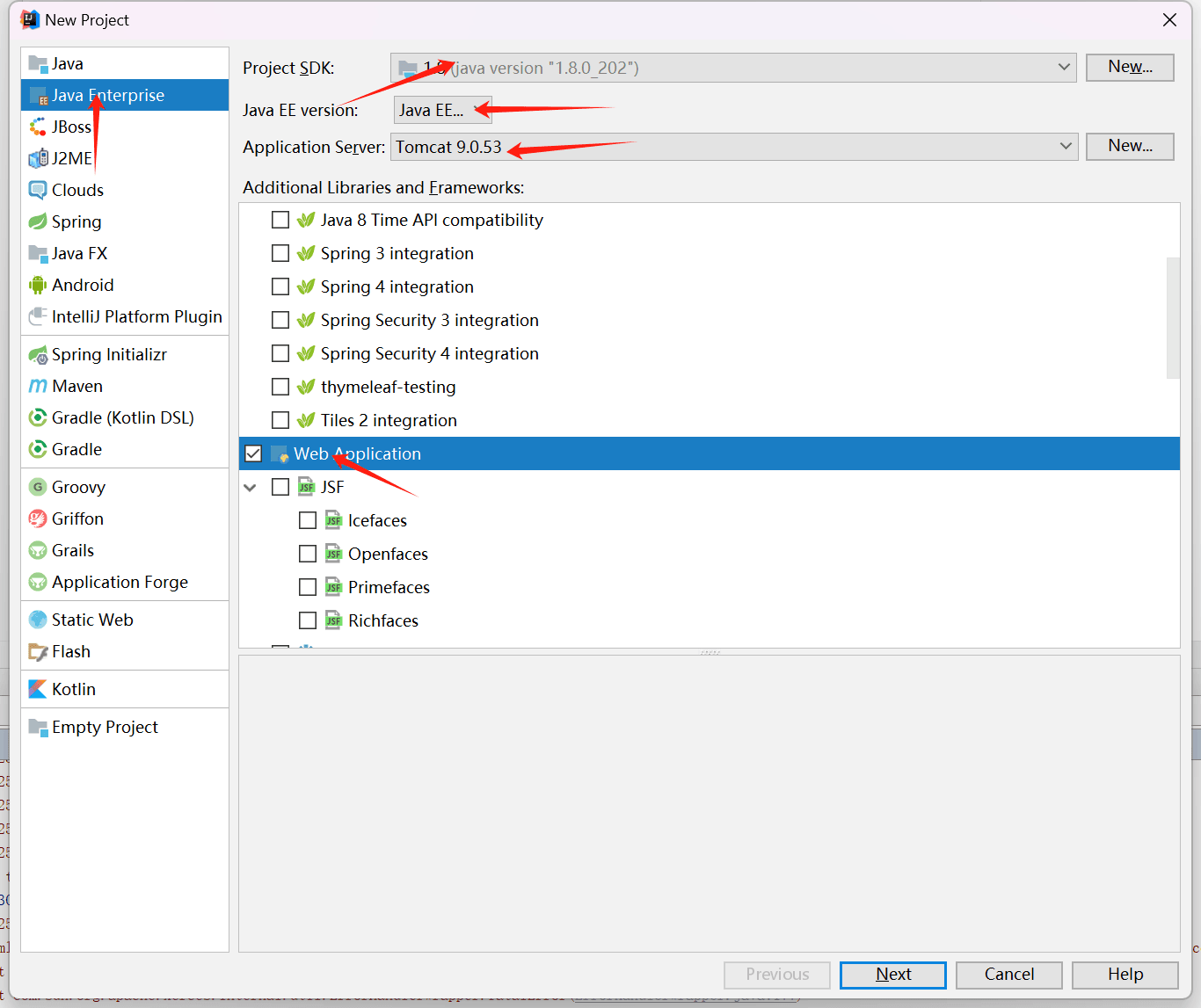Select Java Enterprise project type
This screenshot has width=1201, height=1008.
point(125,95)
